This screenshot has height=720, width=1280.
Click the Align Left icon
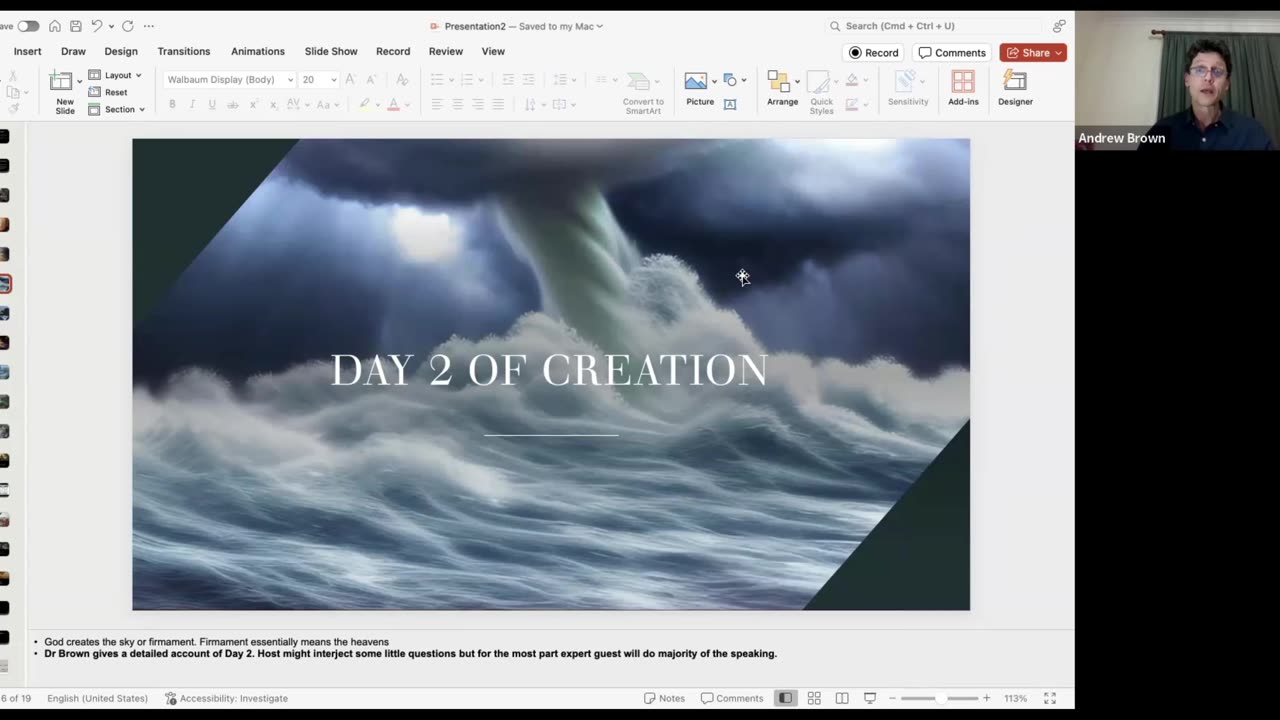[437, 104]
